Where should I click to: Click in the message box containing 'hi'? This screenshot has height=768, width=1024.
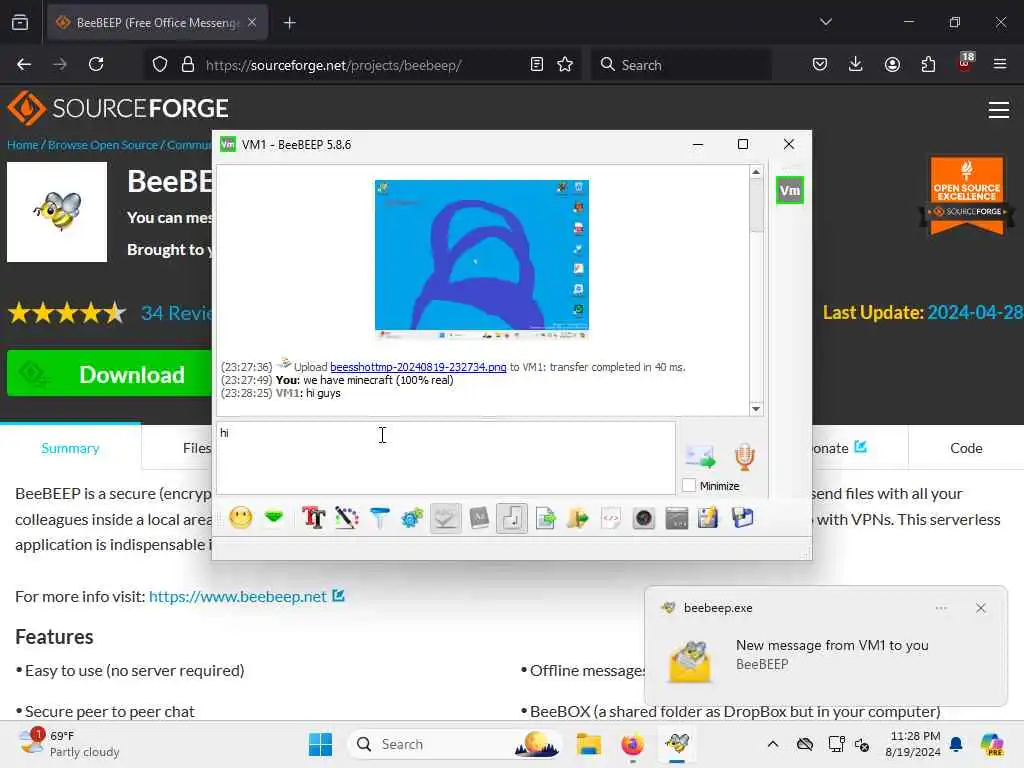pyautogui.click(x=446, y=458)
